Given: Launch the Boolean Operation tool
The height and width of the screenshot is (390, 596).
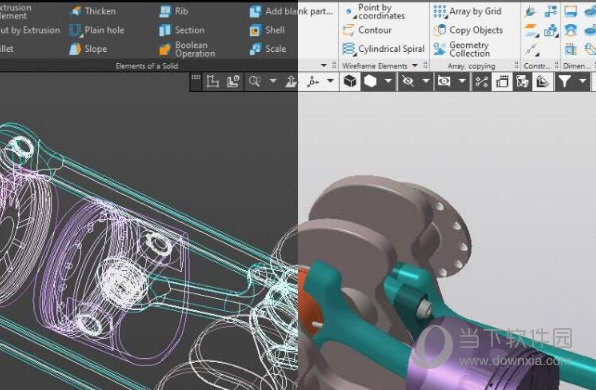Looking at the screenshot, I should [187, 49].
